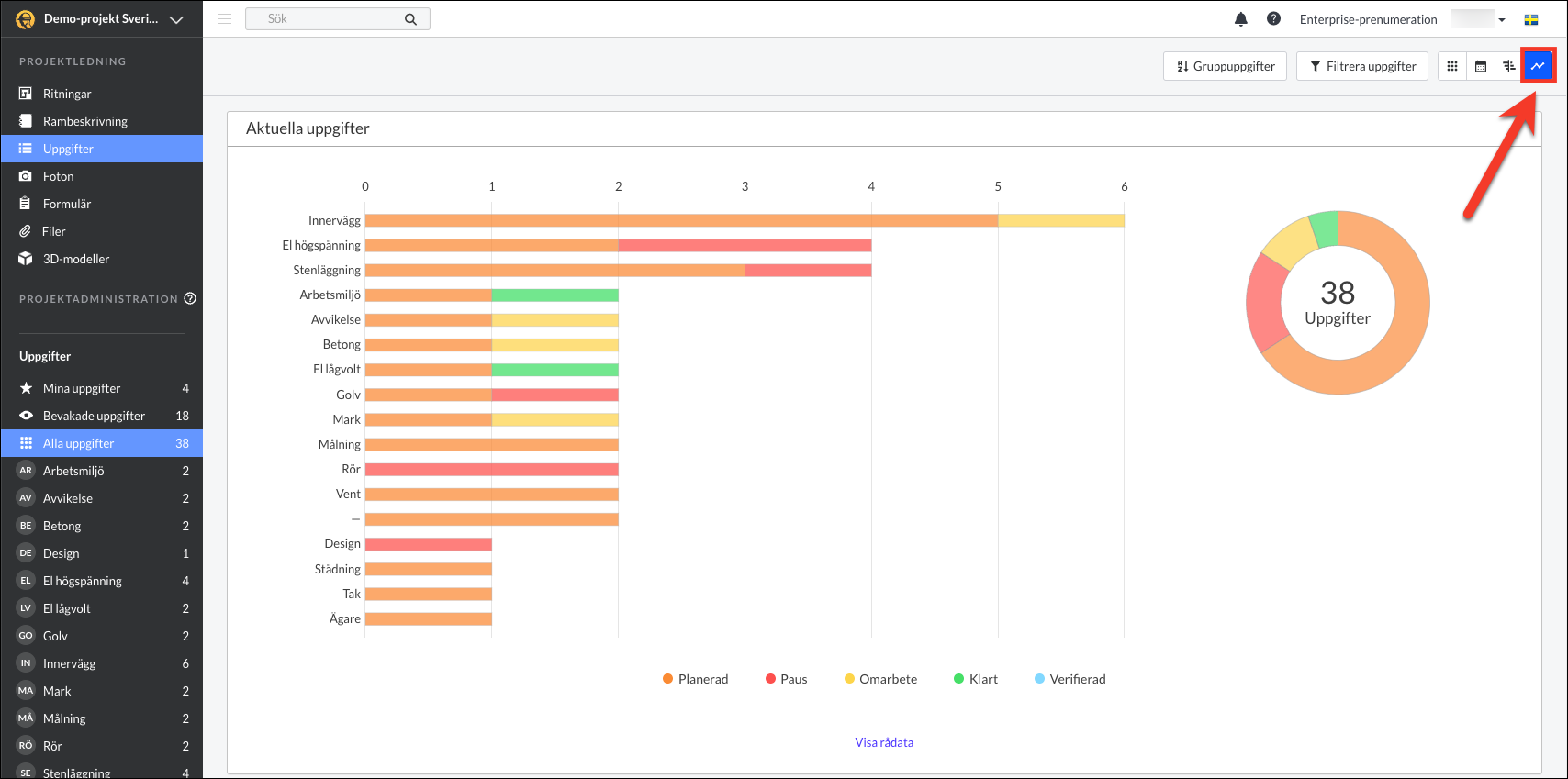
Task: Click the chart statistics view icon
Action: pos(1538,66)
